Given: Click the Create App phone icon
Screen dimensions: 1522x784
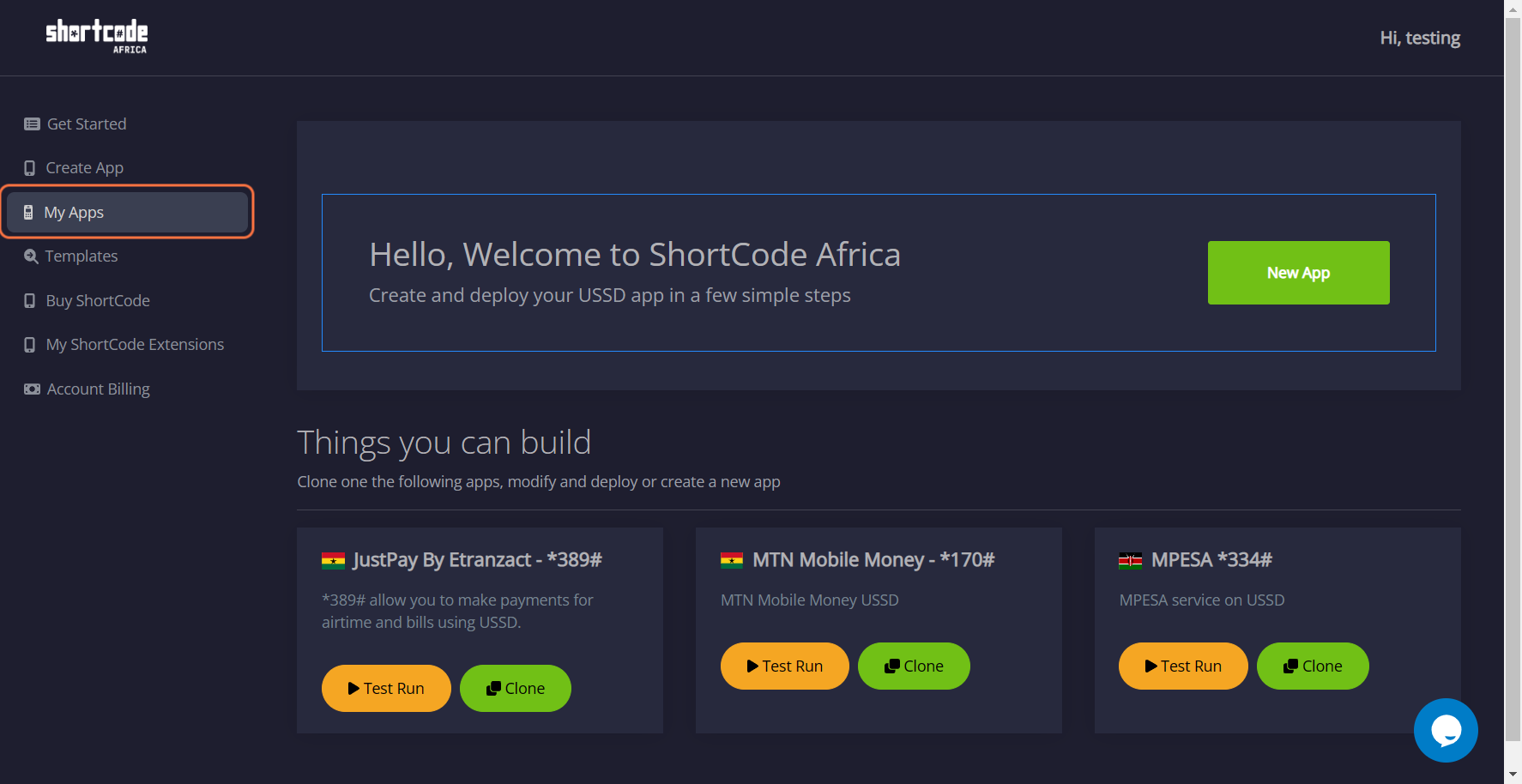Looking at the screenshot, I should [x=30, y=168].
